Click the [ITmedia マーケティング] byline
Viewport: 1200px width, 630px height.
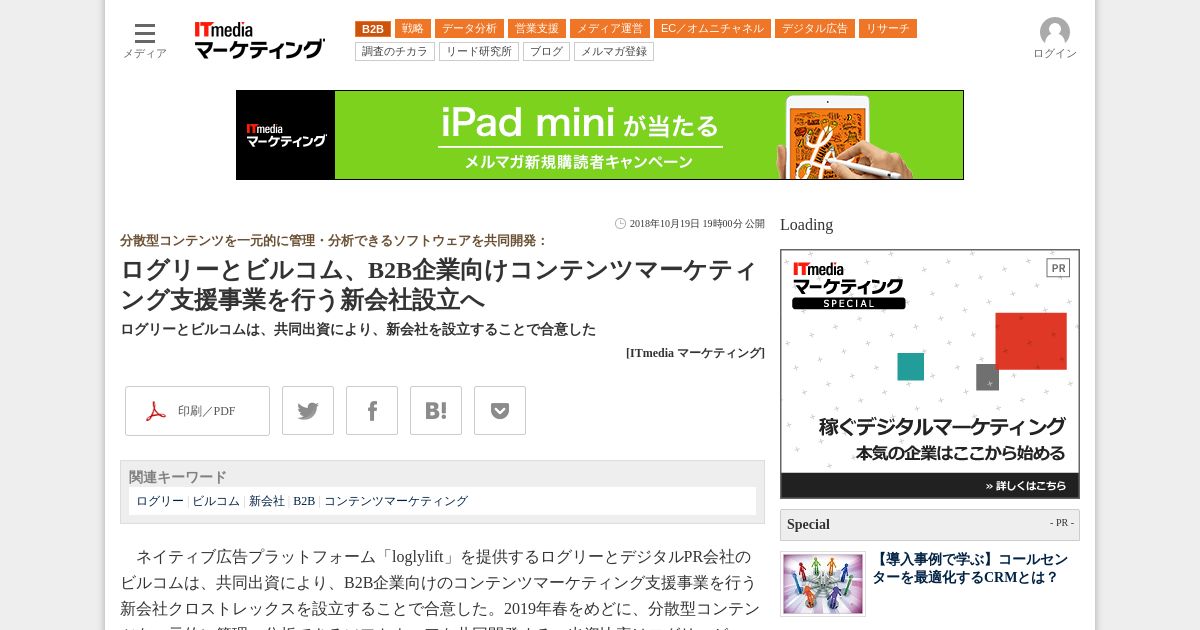[x=695, y=353]
